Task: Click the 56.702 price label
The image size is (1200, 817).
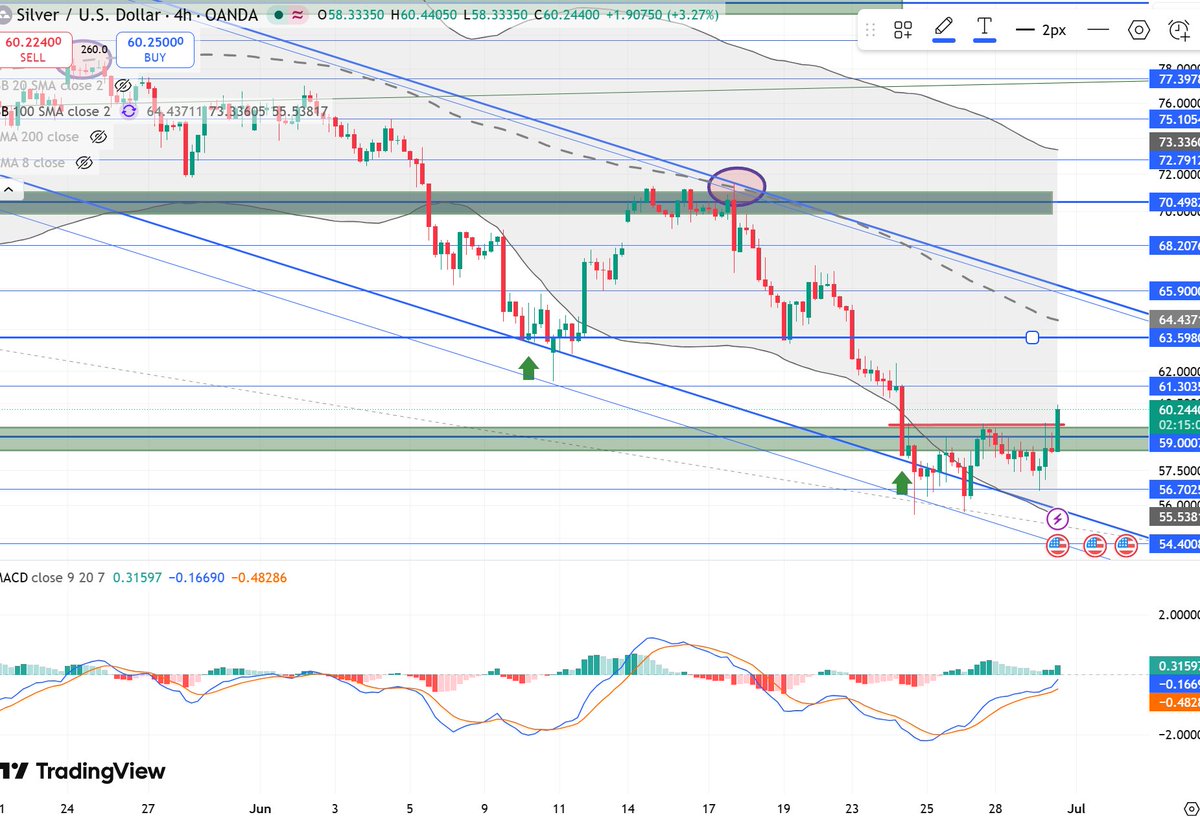Action: point(1173,489)
